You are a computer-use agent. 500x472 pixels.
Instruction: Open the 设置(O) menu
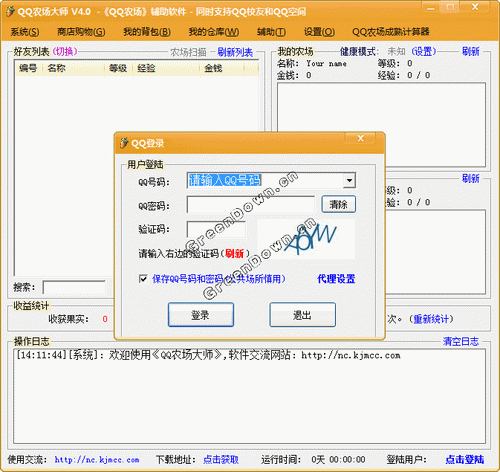319,32
